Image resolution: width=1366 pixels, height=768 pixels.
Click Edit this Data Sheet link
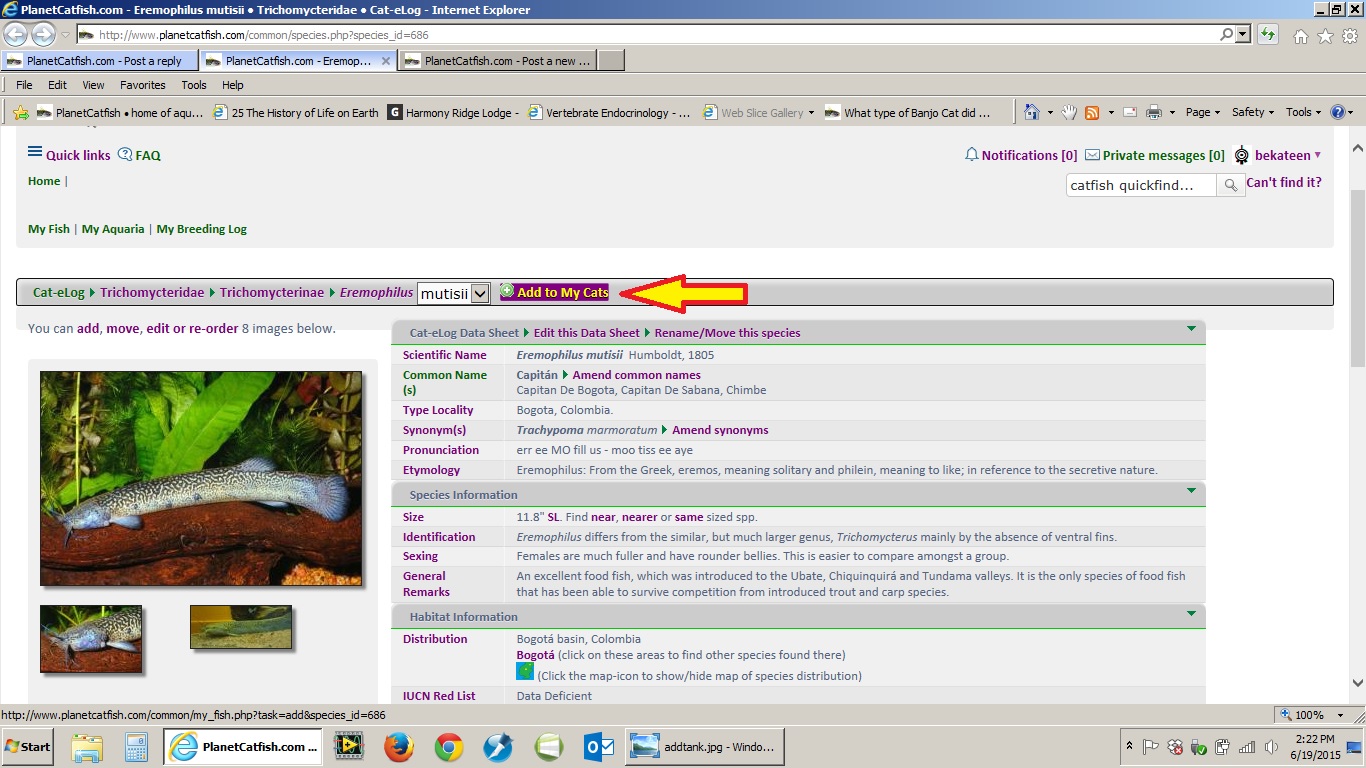point(587,333)
